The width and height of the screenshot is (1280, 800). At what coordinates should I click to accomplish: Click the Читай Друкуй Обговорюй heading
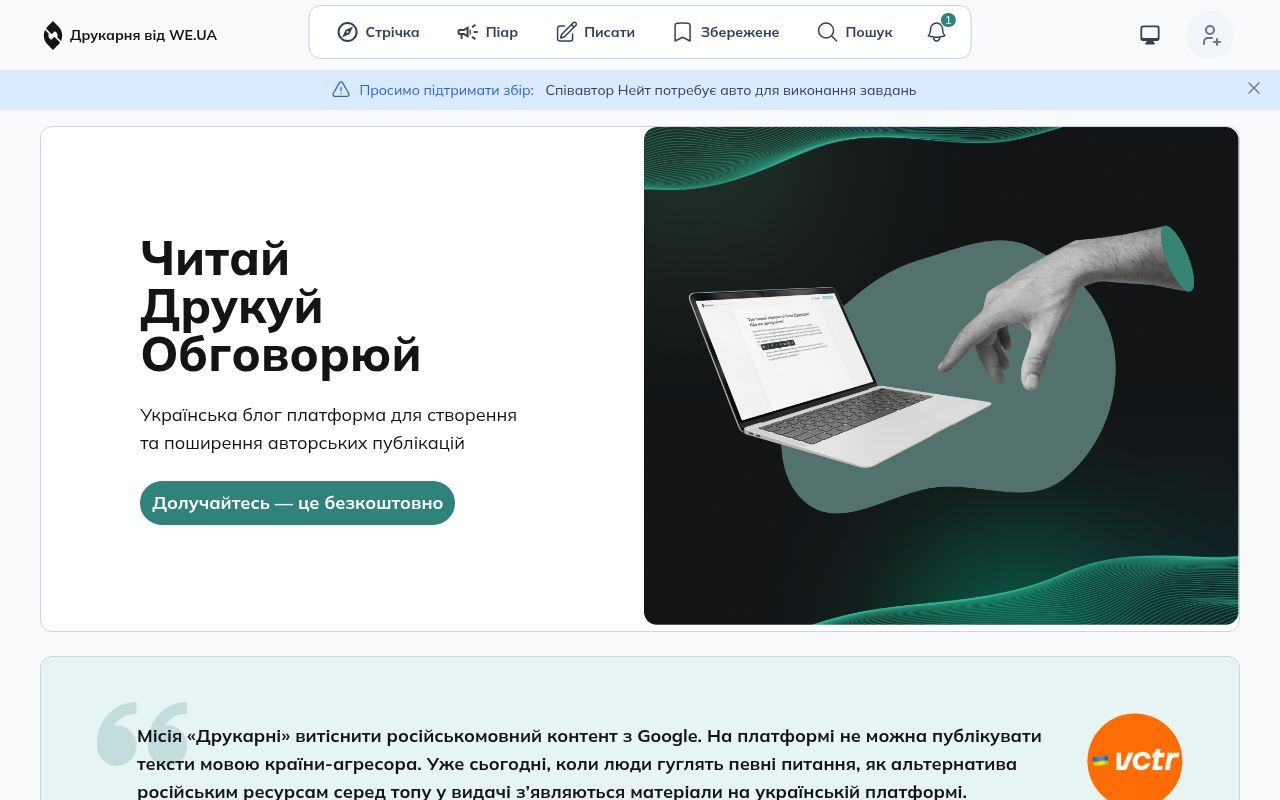point(280,306)
